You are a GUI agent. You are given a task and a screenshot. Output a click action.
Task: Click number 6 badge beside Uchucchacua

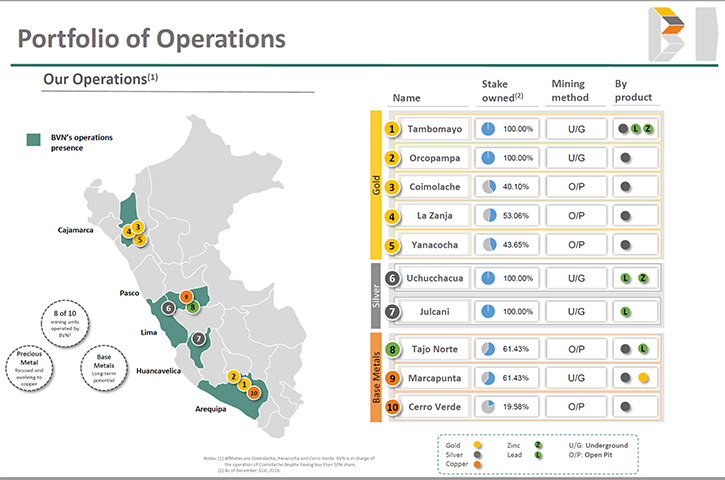pyautogui.click(x=392, y=278)
